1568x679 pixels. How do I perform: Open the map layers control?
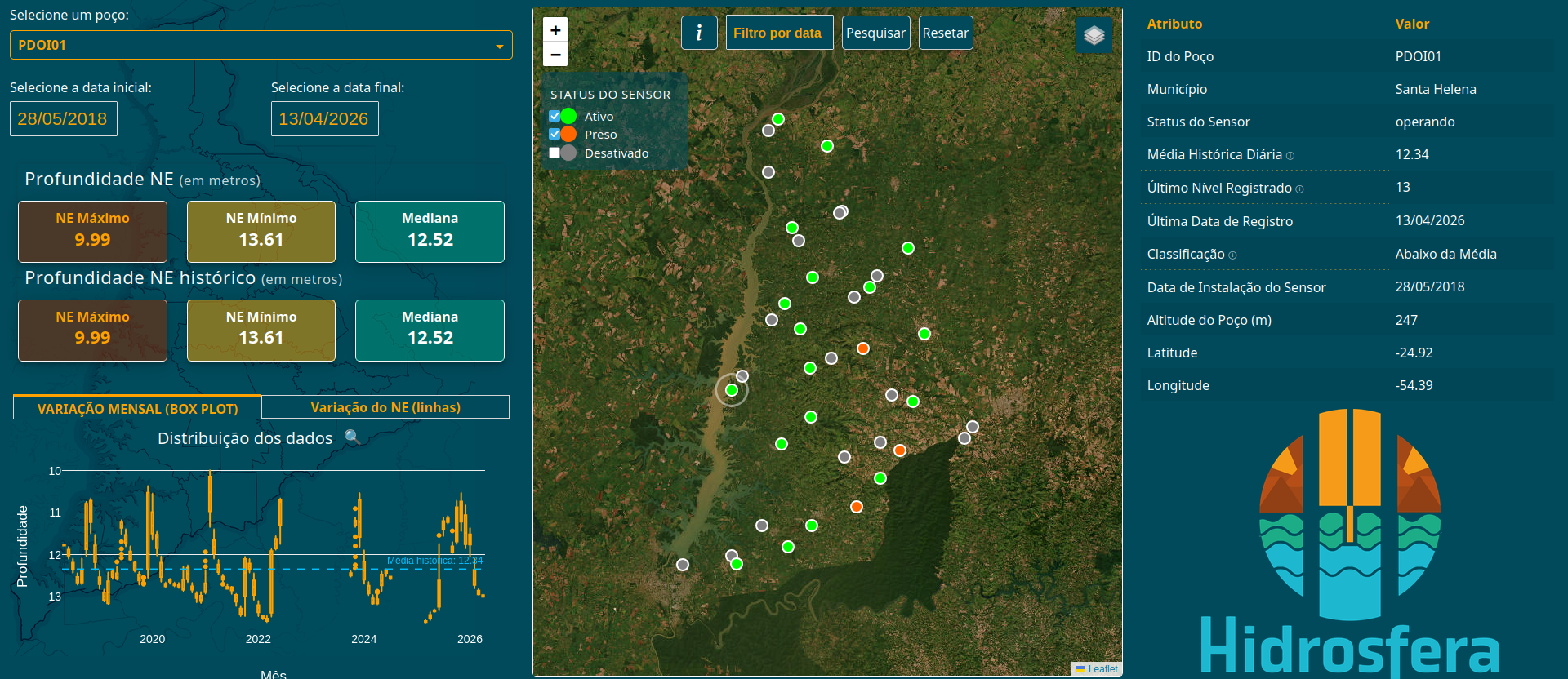[x=1094, y=35]
